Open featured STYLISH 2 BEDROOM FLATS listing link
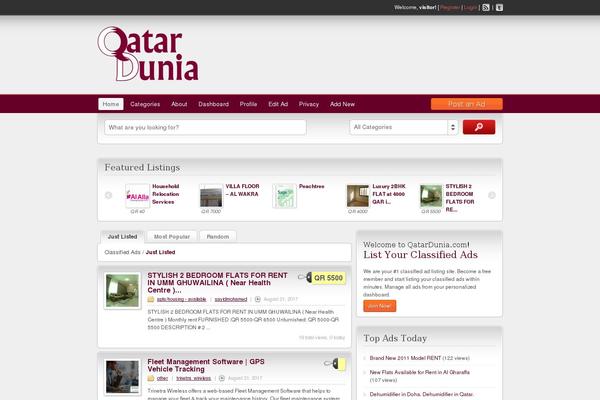 point(460,198)
